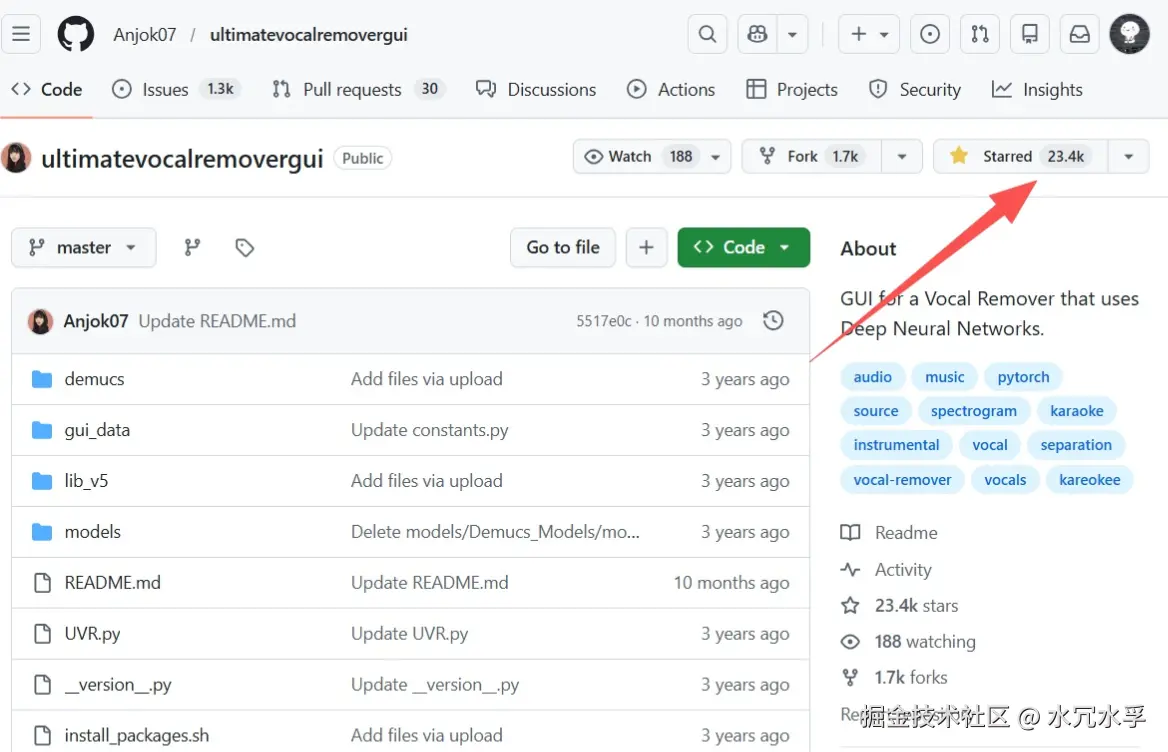Open the star lists dropdown arrow
The width and height of the screenshot is (1168, 752).
[x=1129, y=156]
